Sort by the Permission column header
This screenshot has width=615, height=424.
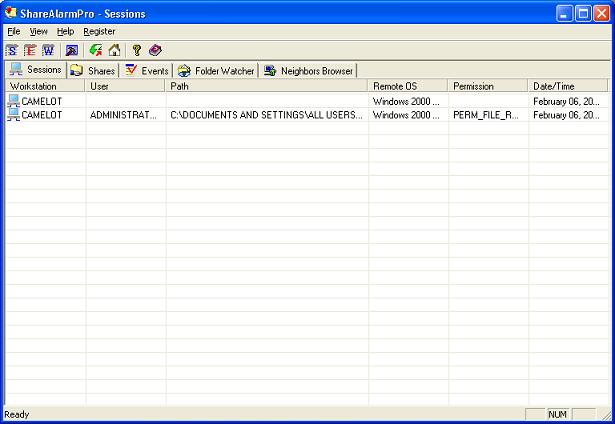tap(488, 86)
